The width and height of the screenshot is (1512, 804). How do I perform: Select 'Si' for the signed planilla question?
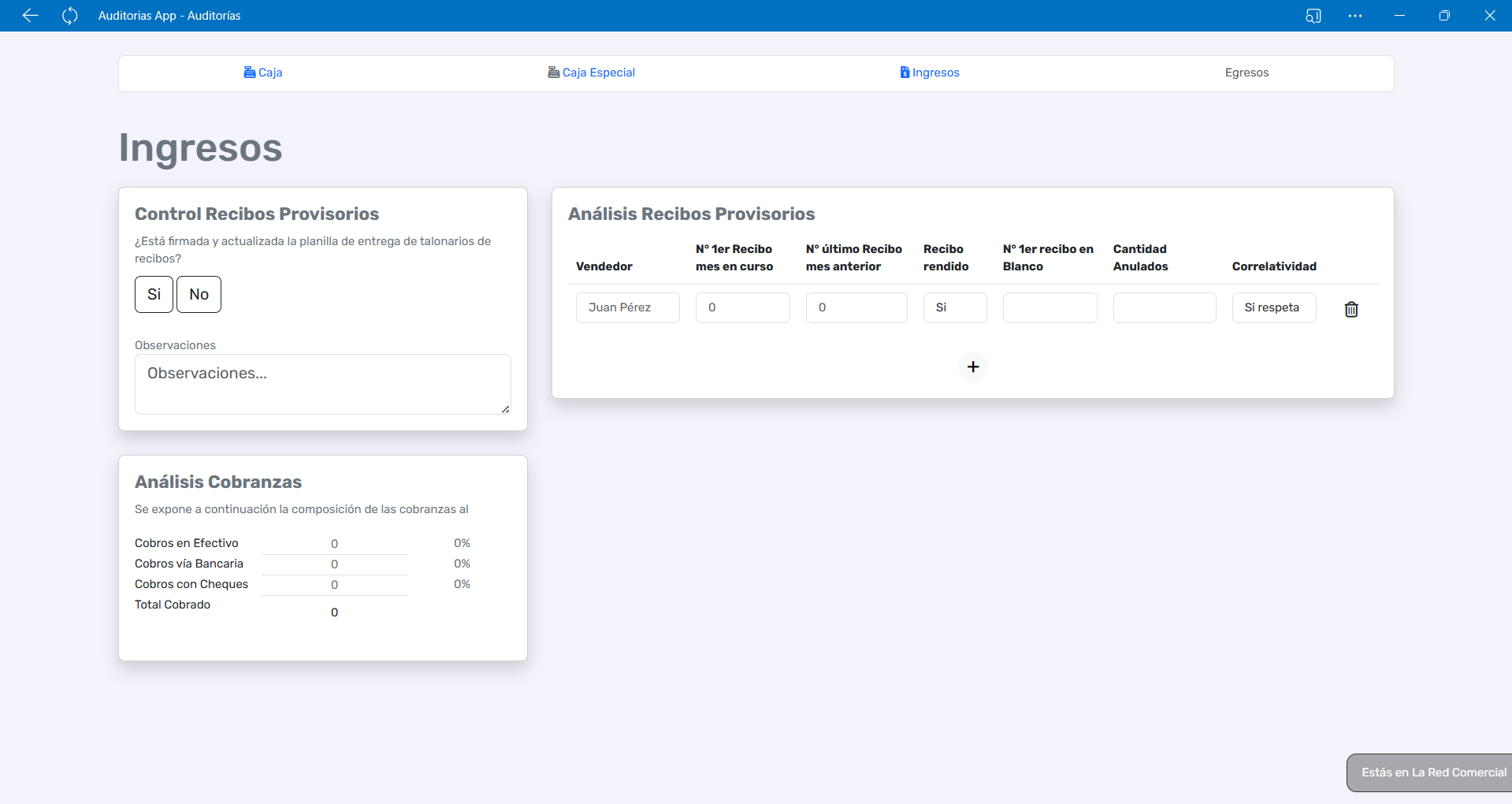click(154, 294)
